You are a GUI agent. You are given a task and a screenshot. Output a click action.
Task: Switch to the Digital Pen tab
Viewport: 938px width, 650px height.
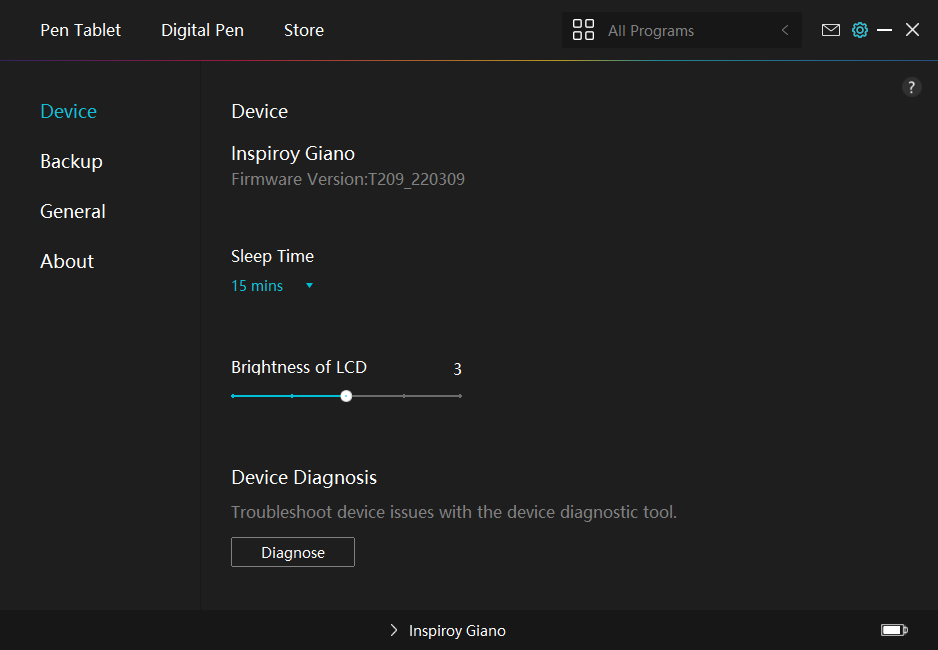(x=202, y=30)
